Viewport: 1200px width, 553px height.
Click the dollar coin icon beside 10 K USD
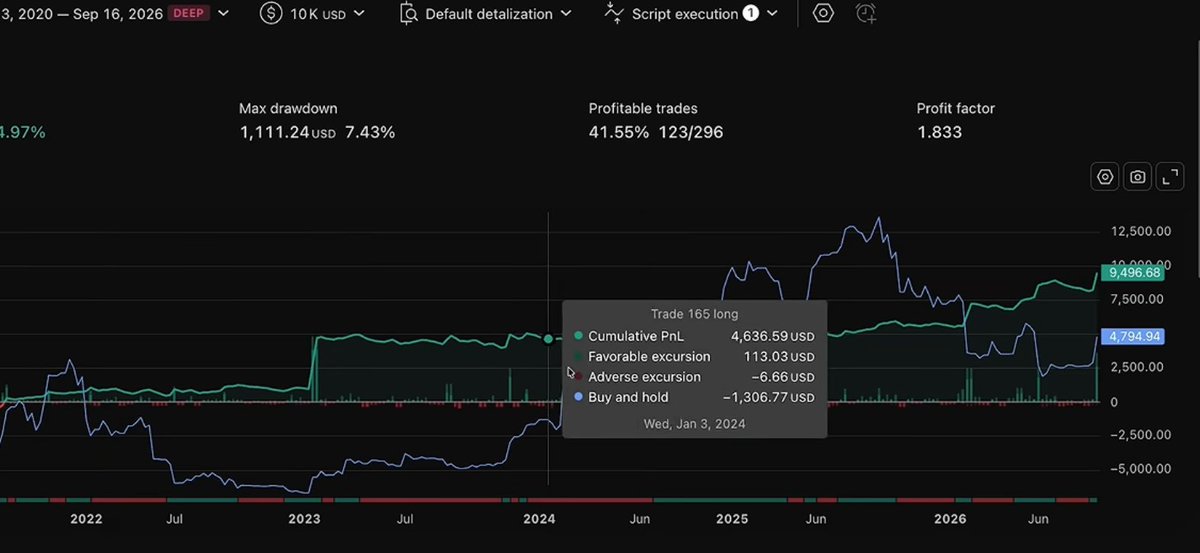pyautogui.click(x=271, y=14)
